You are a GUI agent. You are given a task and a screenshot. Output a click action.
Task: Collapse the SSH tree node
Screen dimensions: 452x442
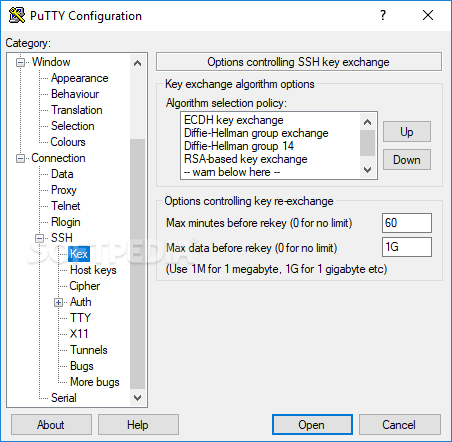tap(40, 238)
